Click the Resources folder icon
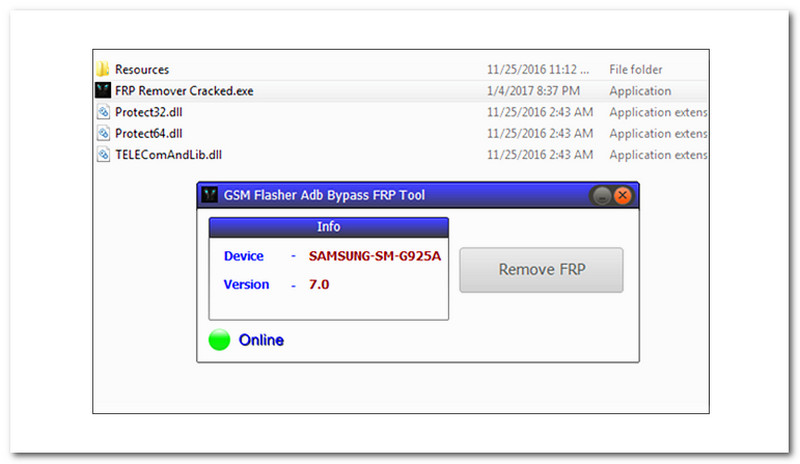 (103, 69)
